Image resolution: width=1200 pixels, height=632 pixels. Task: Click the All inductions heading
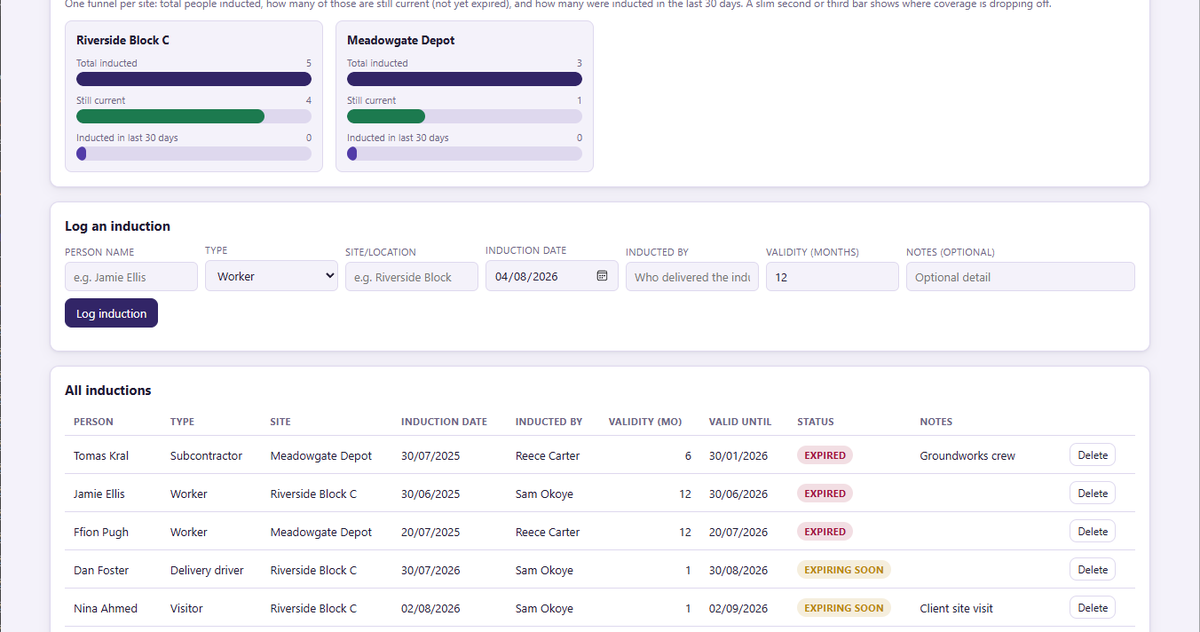108,390
